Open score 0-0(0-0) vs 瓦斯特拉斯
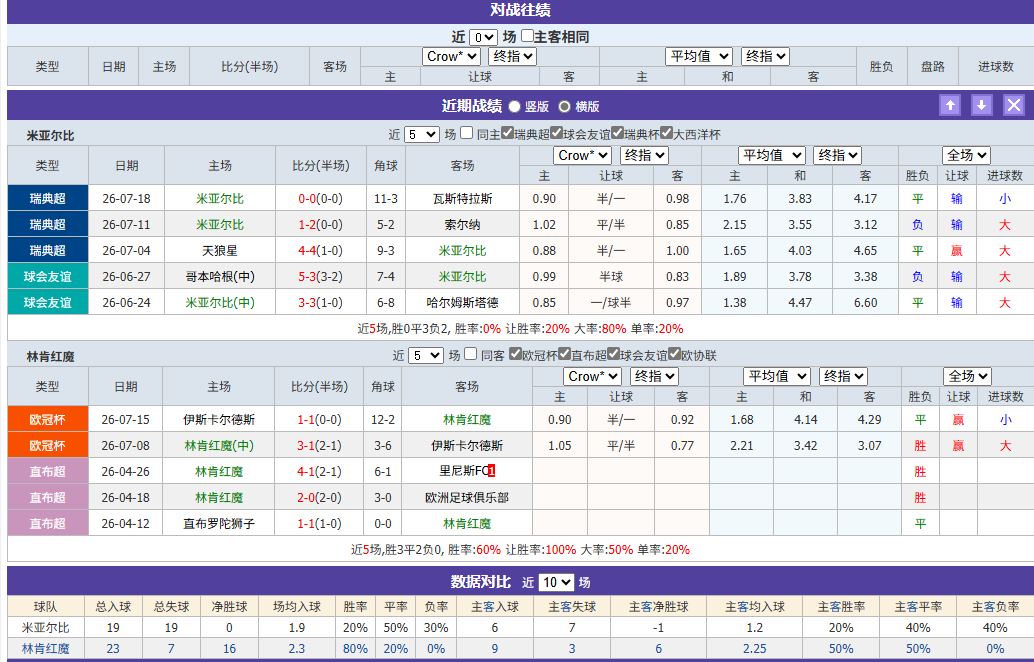The width and height of the screenshot is (1034, 662). pos(320,198)
